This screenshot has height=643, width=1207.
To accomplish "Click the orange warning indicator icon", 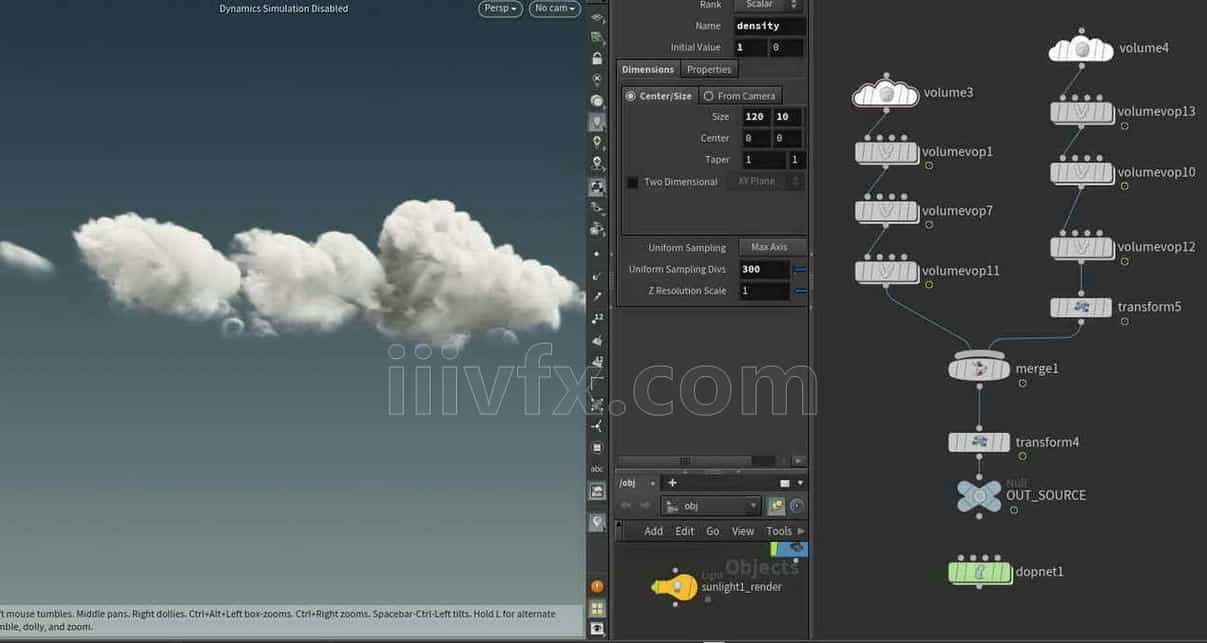I will pos(597,587).
